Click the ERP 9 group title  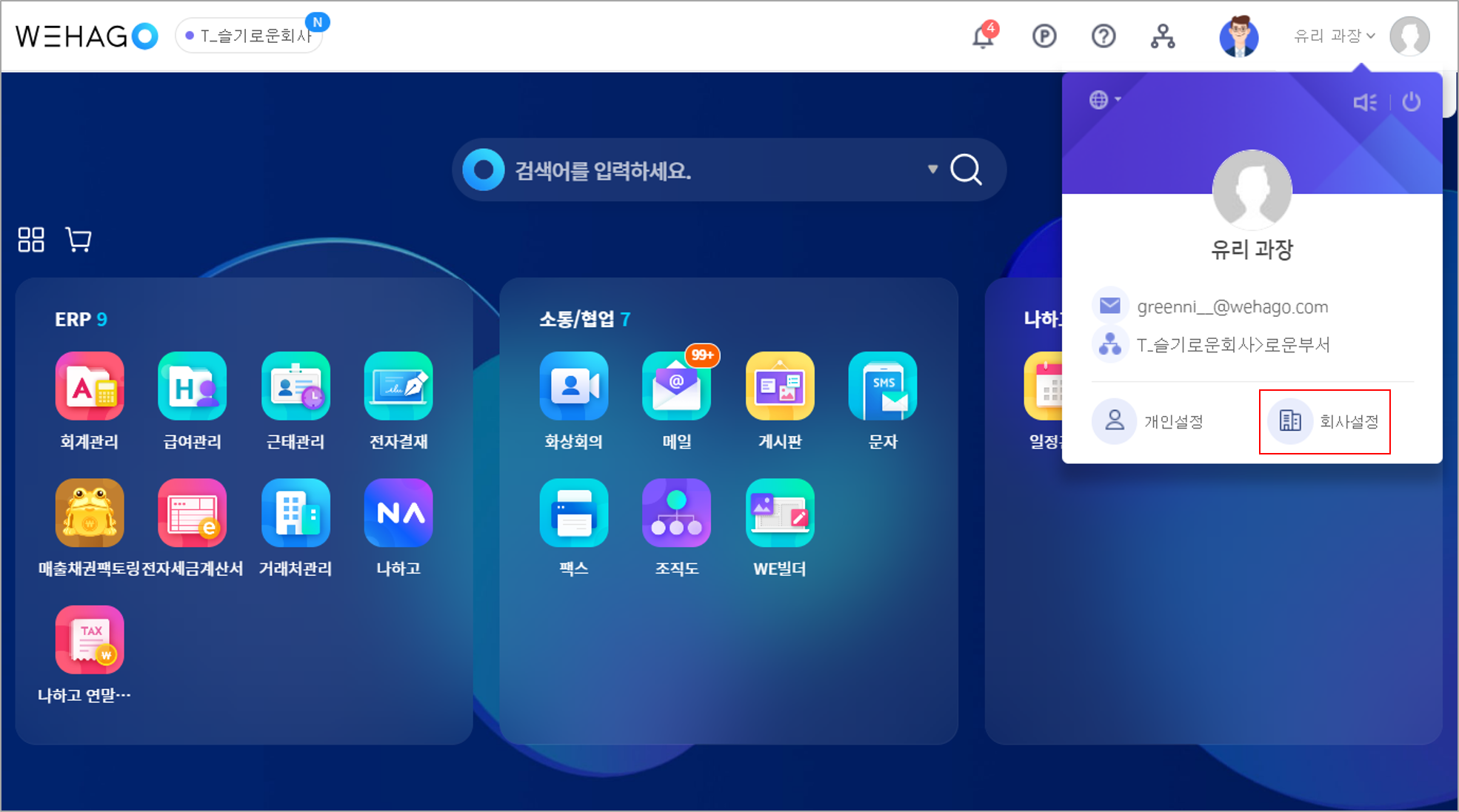click(x=81, y=319)
